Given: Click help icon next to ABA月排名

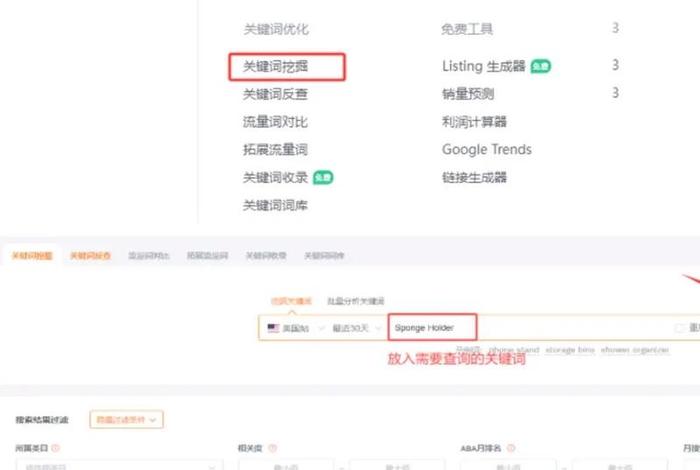Looking at the screenshot, I should pyautogui.click(x=511, y=448).
